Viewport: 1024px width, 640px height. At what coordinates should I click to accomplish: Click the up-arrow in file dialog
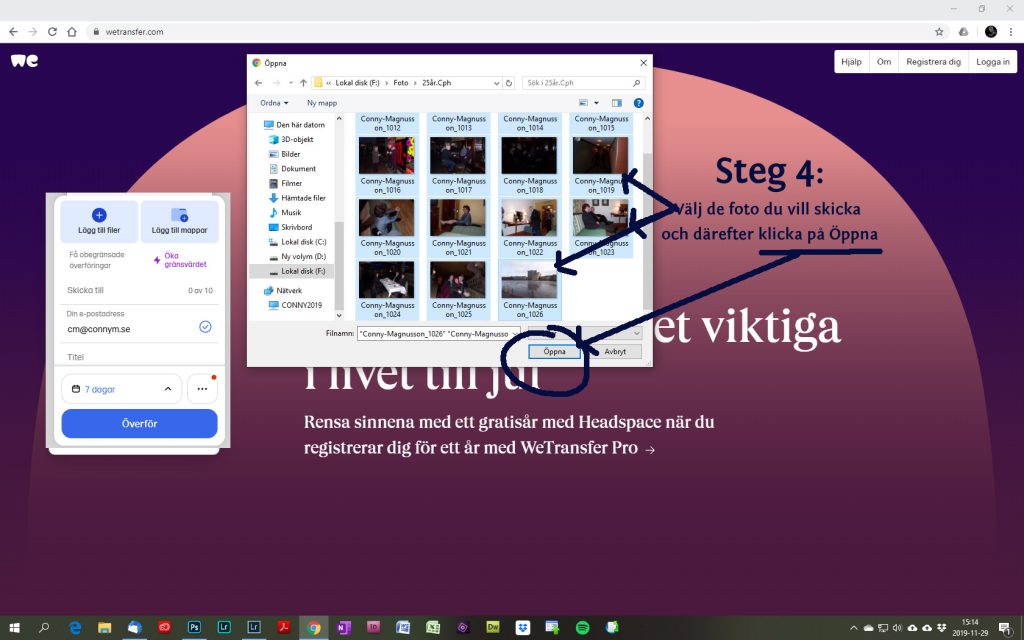pyautogui.click(x=303, y=83)
